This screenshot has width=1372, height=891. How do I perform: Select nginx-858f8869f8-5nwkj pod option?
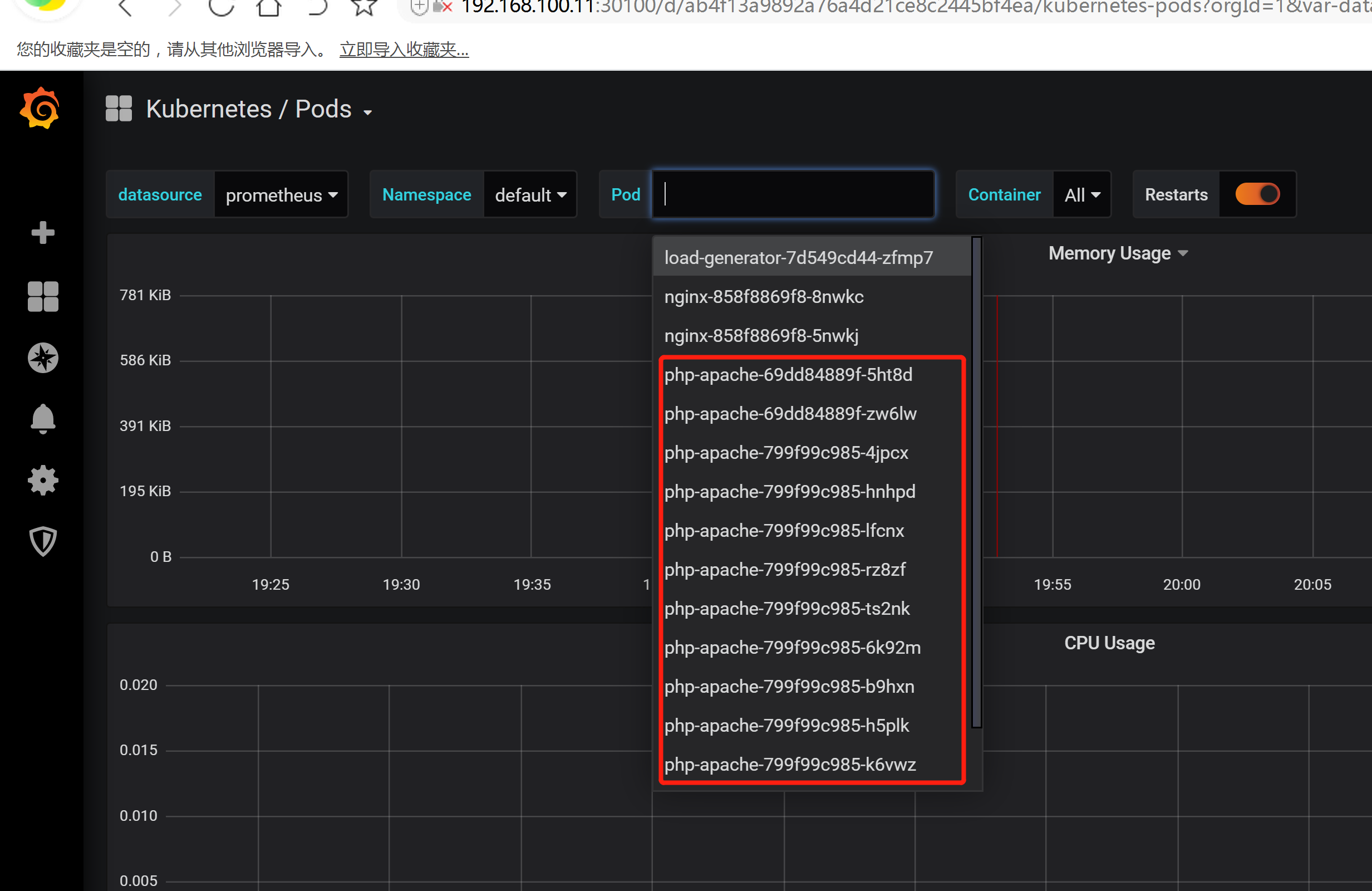tap(812, 335)
